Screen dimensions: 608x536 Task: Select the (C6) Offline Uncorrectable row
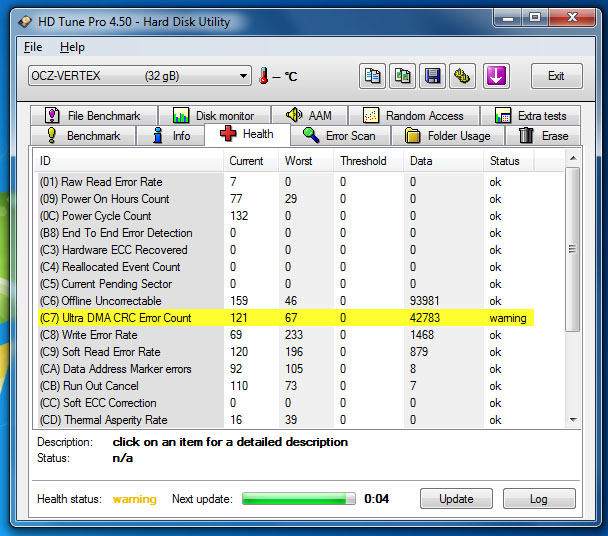[x=286, y=301]
